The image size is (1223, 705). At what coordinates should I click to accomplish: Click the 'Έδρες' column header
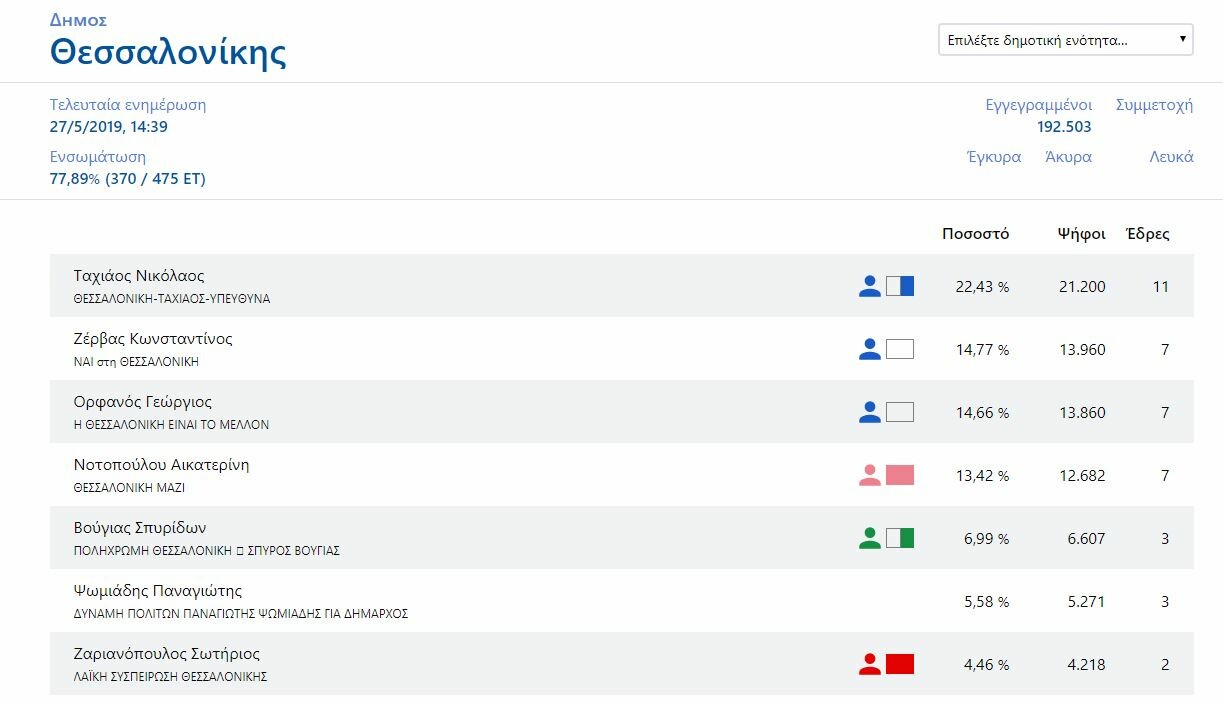(x=1148, y=234)
